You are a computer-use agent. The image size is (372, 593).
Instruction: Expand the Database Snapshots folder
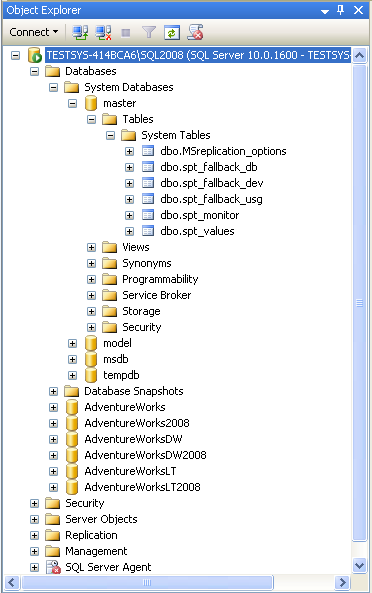point(54,391)
